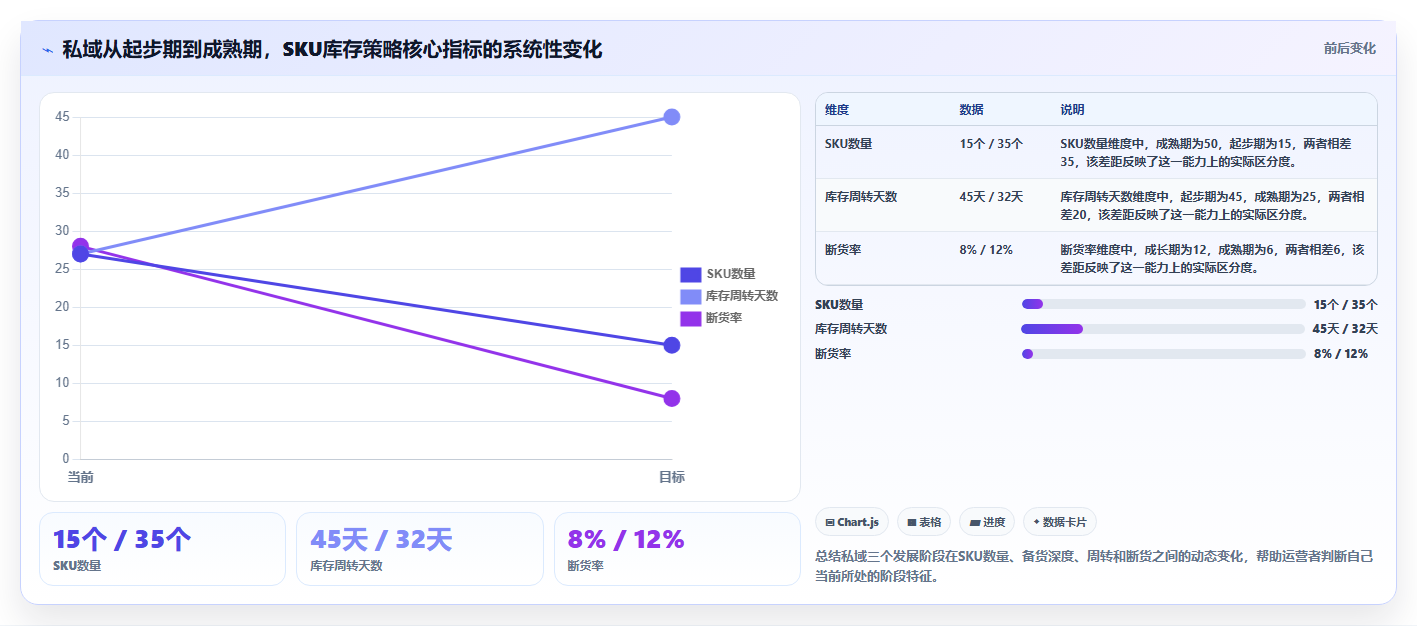Screen dimensions: 1417x626
Task: Click the icon in the 表格 tag
Action: pos(912,522)
